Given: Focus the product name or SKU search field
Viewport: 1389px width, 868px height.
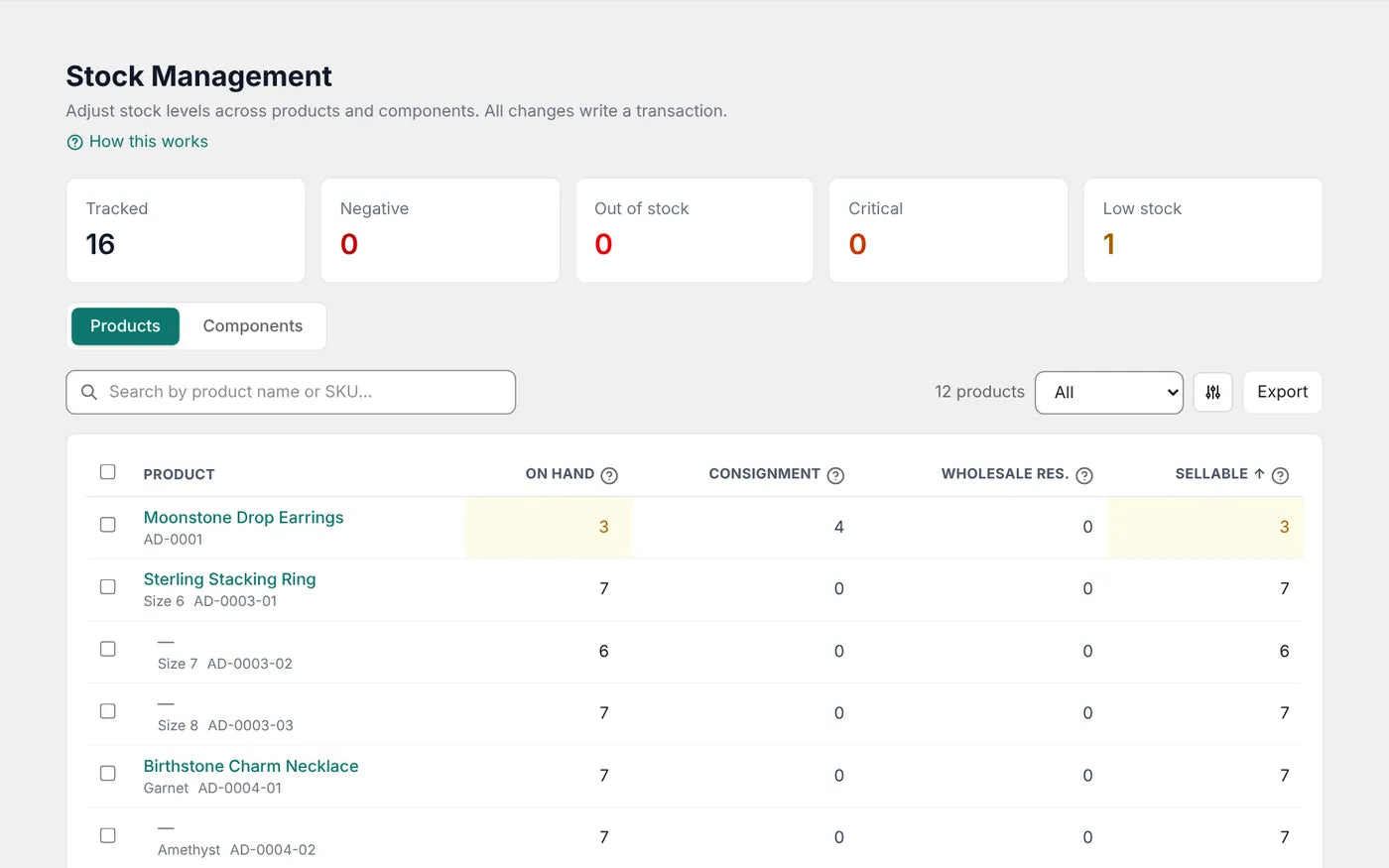Looking at the screenshot, I should click(x=291, y=392).
